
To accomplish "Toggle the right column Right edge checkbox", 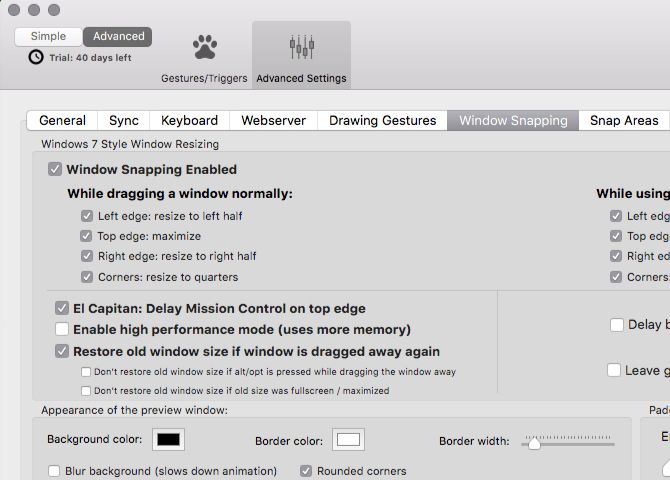I will point(616,256).
